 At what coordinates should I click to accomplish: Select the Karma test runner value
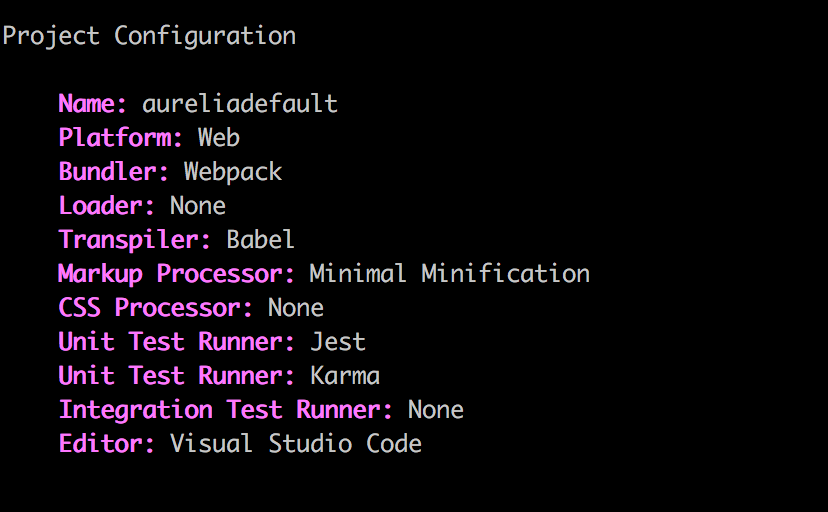[345, 376]
